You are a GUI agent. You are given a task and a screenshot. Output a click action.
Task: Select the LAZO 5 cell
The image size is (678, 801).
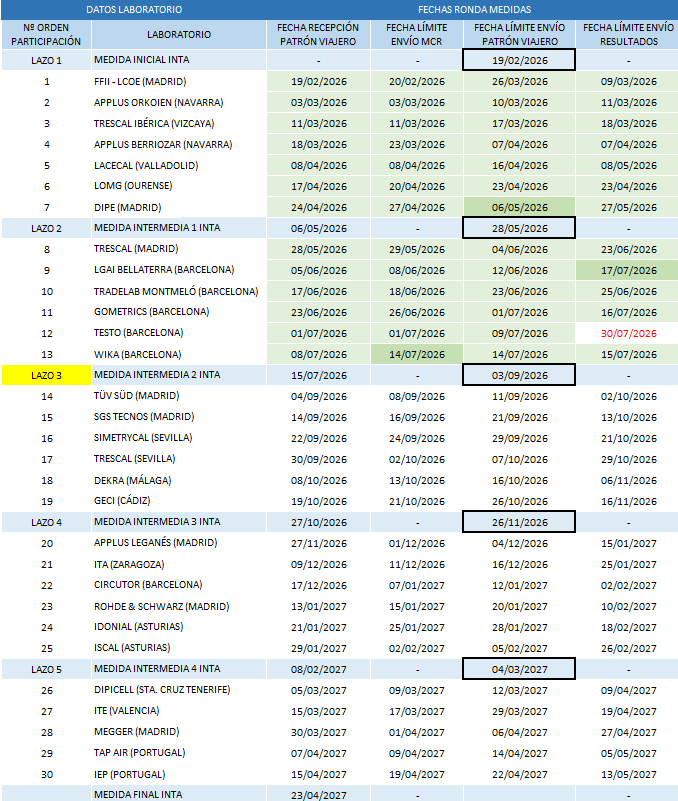pos(46,669)
